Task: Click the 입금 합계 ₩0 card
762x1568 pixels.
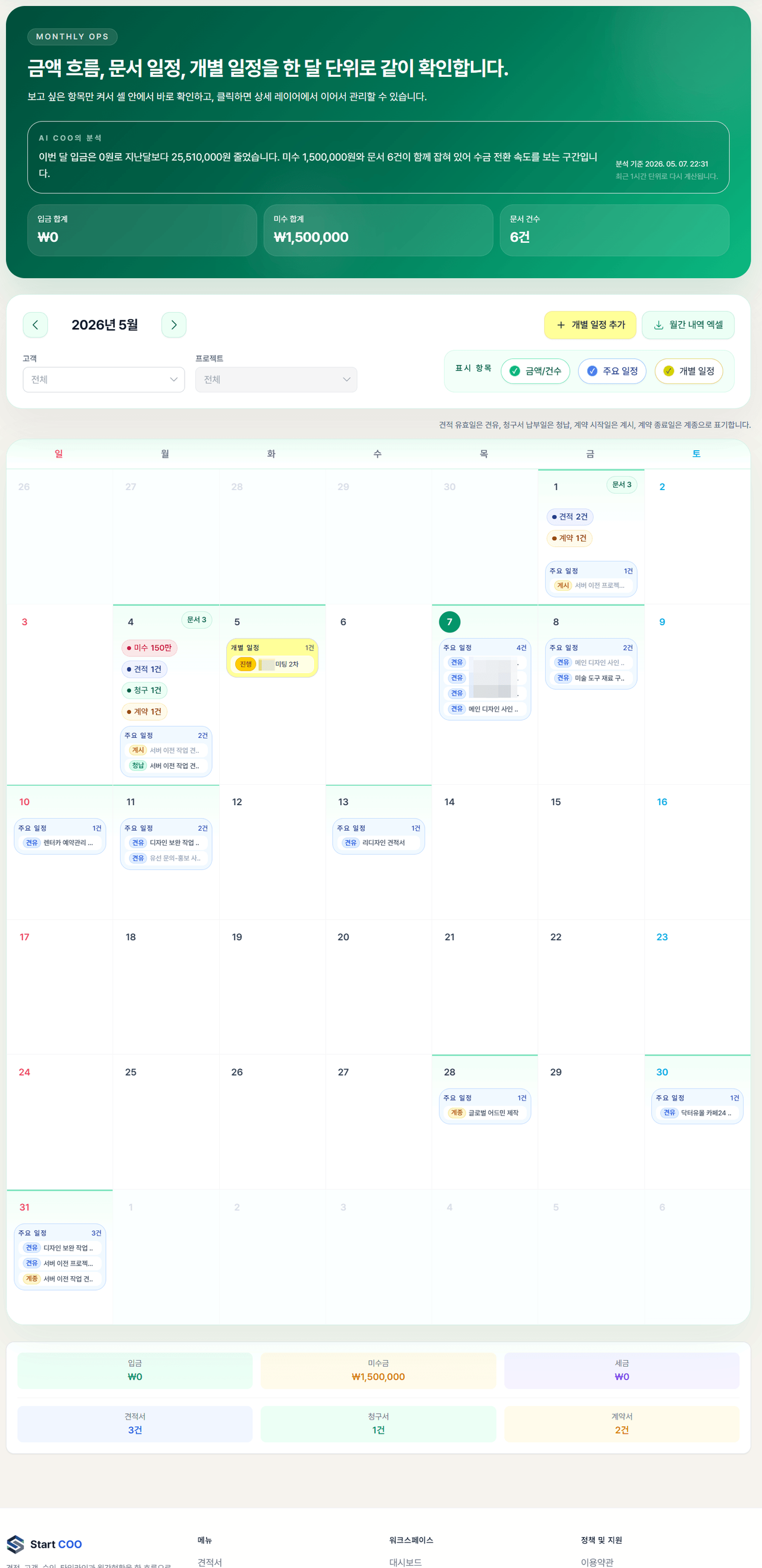Action: pos(142,230)
